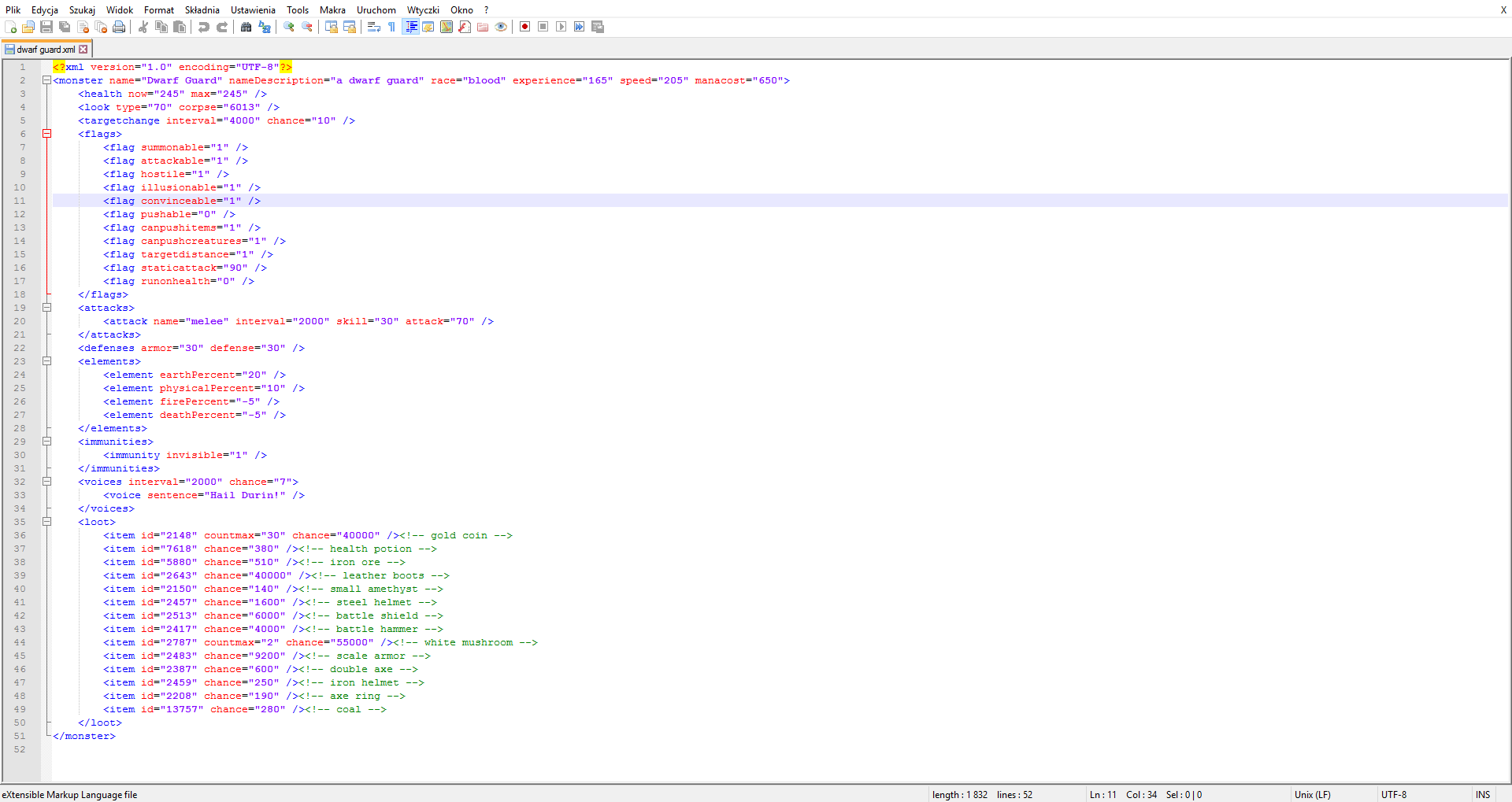1512x802 pixels.
Task: Toggle synchronized vertical scrolling
Action: (332, 27)
